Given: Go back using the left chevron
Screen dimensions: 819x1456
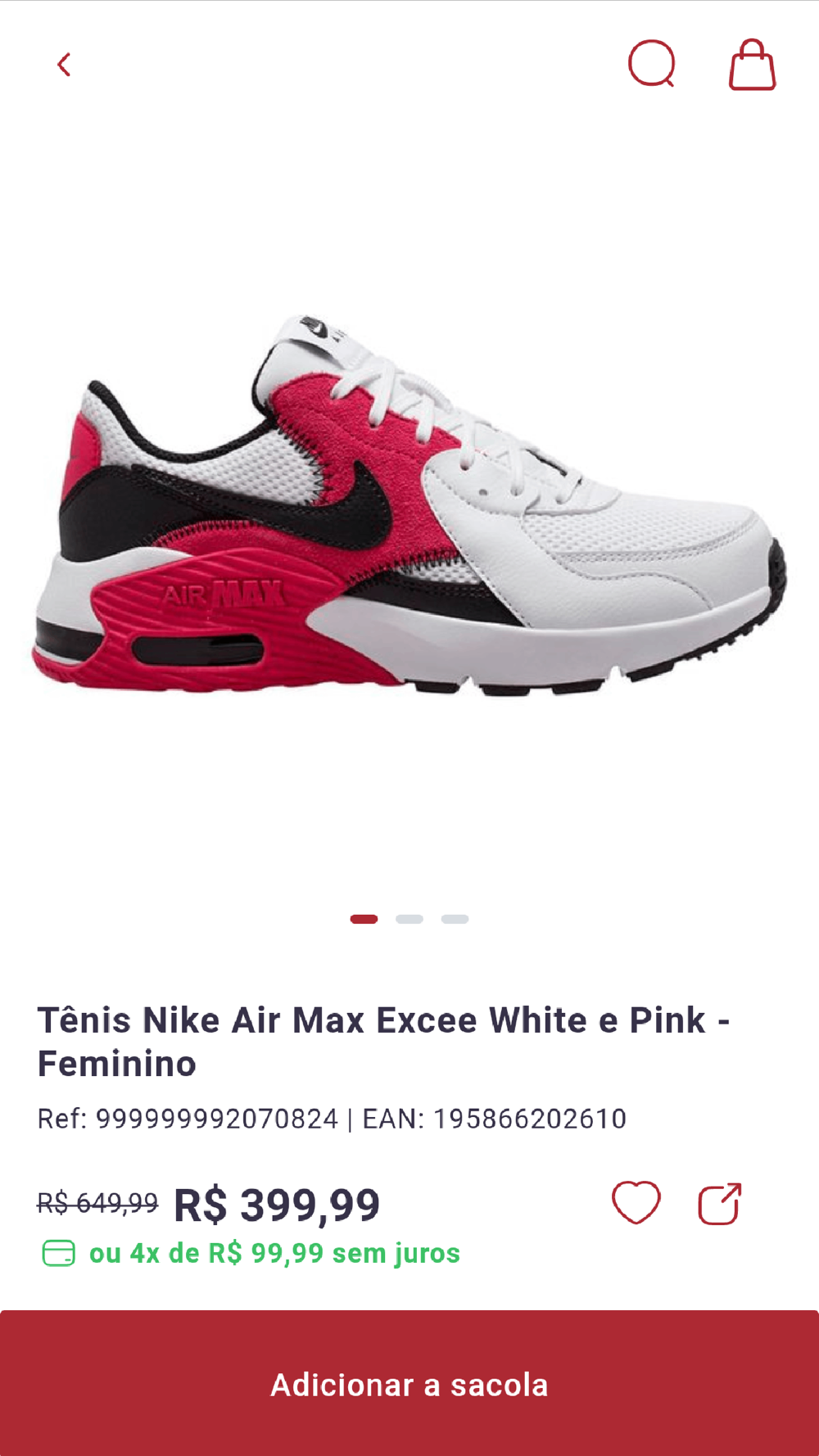Looking at the screenshot, I should [64, 65].
